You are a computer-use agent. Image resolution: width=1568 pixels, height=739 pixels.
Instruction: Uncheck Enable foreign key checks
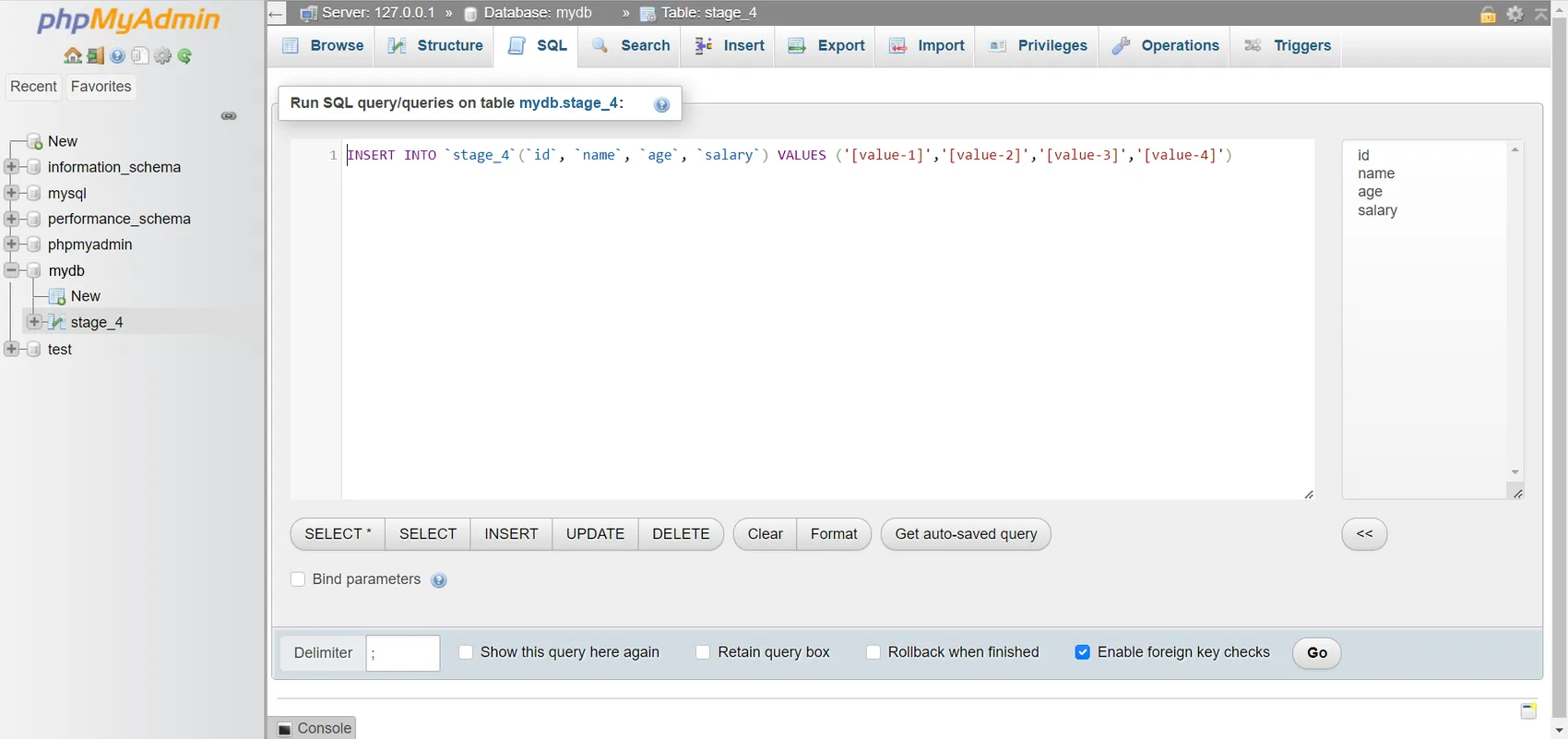point(1083,652)
